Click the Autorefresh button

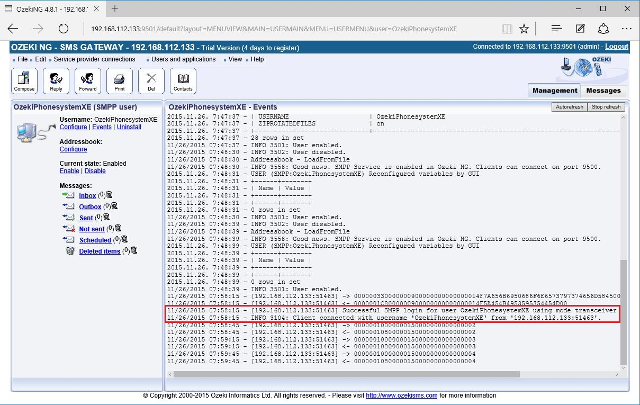click(x=567, y=106)
